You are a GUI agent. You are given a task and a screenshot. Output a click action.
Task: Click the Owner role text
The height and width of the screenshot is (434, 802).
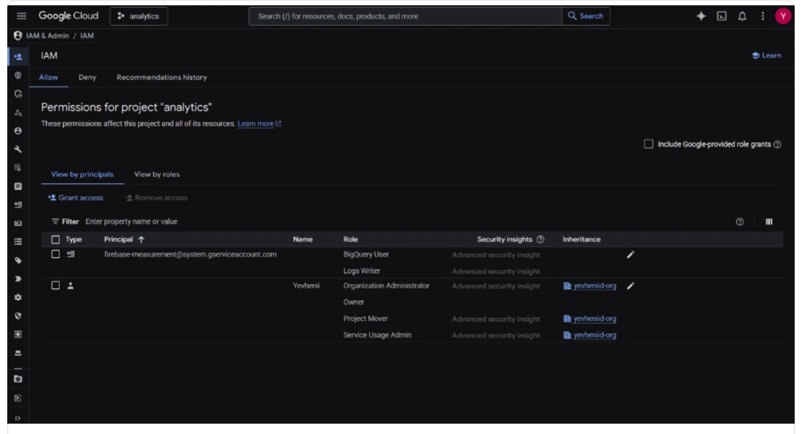353,302
